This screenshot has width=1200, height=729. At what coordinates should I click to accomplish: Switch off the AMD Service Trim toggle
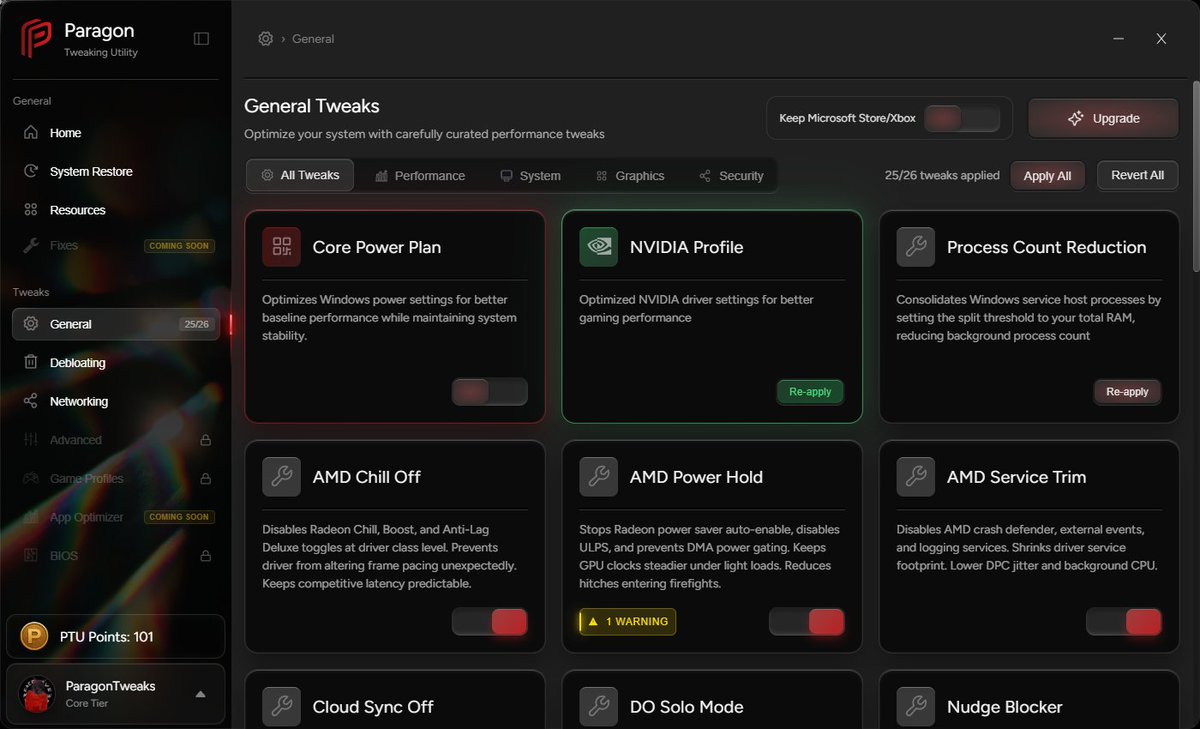(x=1123, y=622)
